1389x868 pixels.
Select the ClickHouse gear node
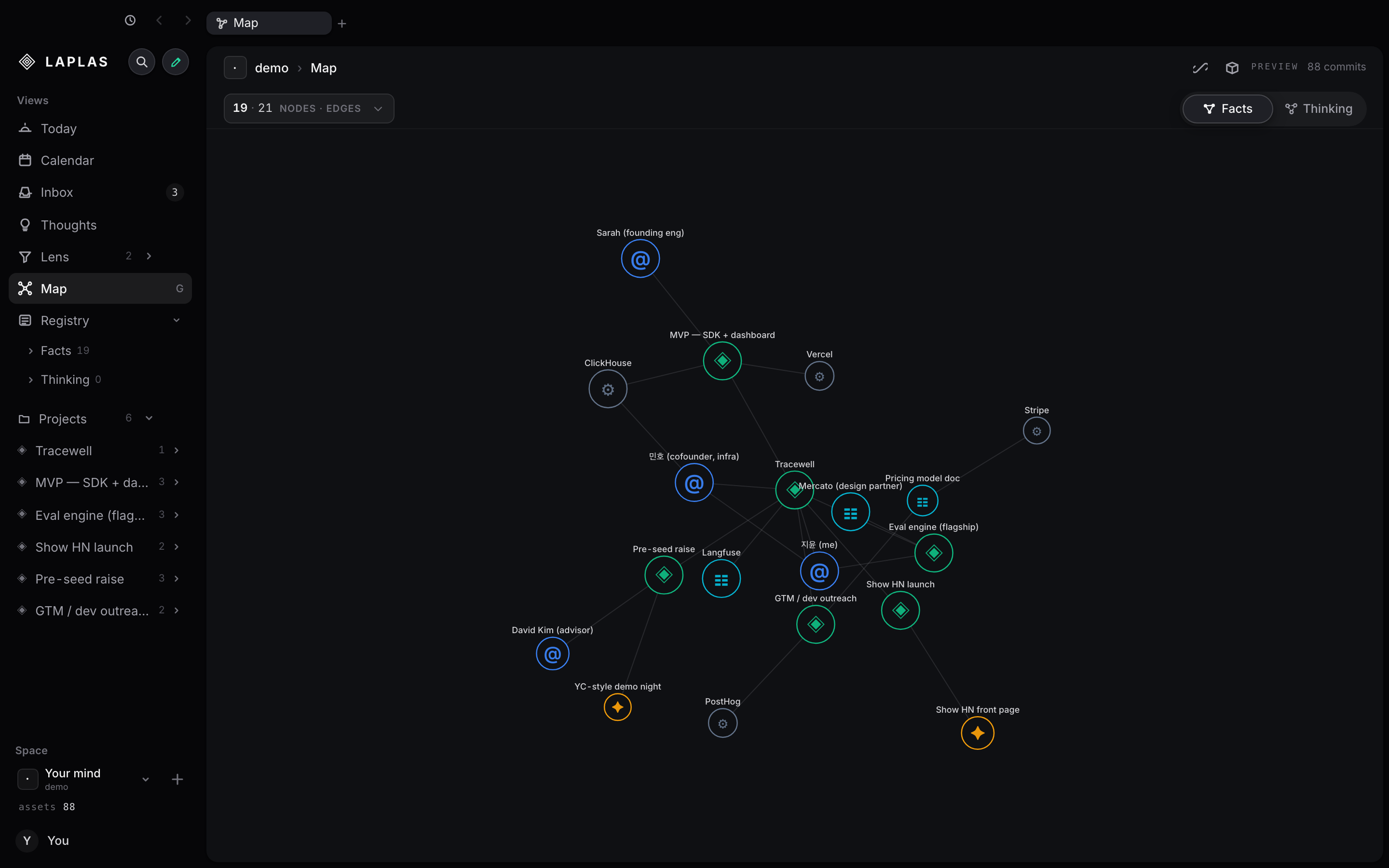(608, 389)
